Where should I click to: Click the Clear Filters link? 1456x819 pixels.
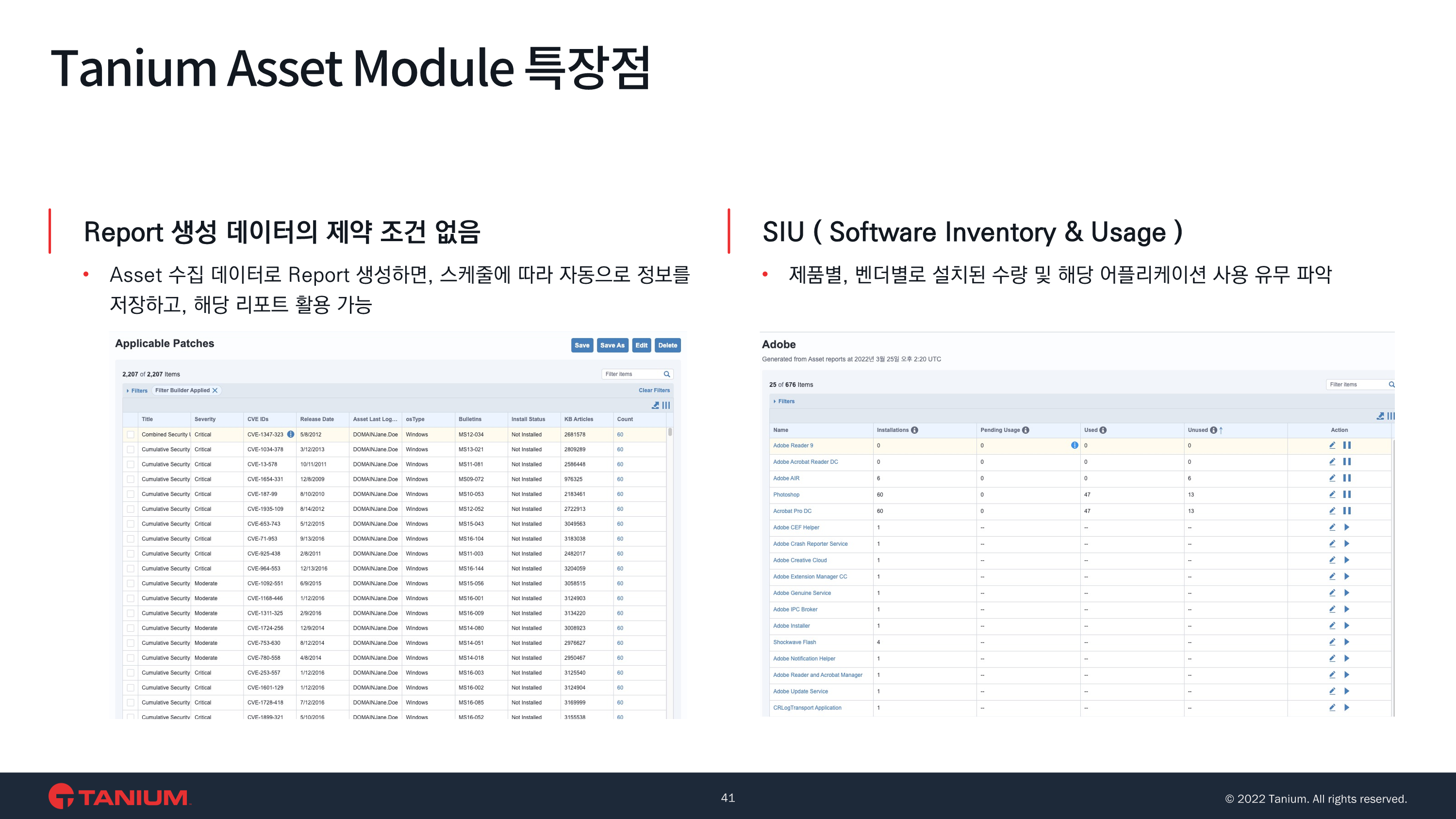(x=654, y=391)
